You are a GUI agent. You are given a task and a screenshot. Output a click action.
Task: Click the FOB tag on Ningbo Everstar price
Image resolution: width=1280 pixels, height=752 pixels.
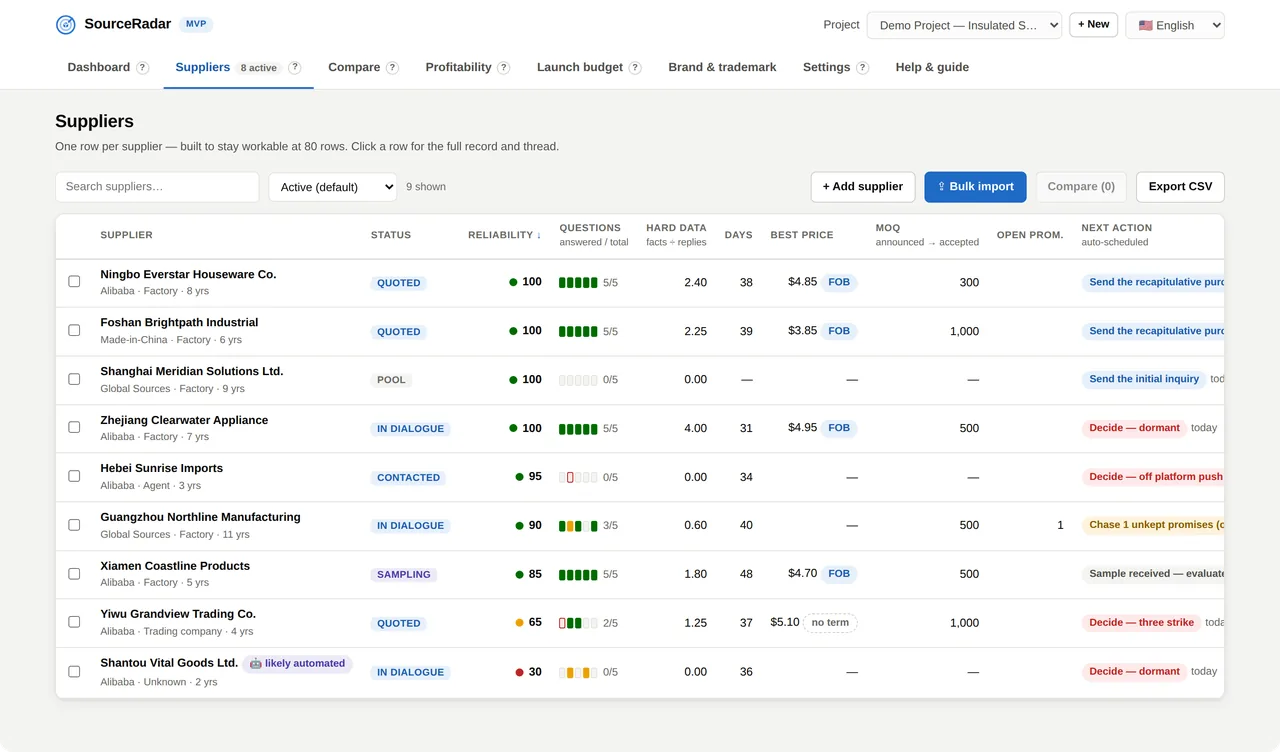pos(839,282)
